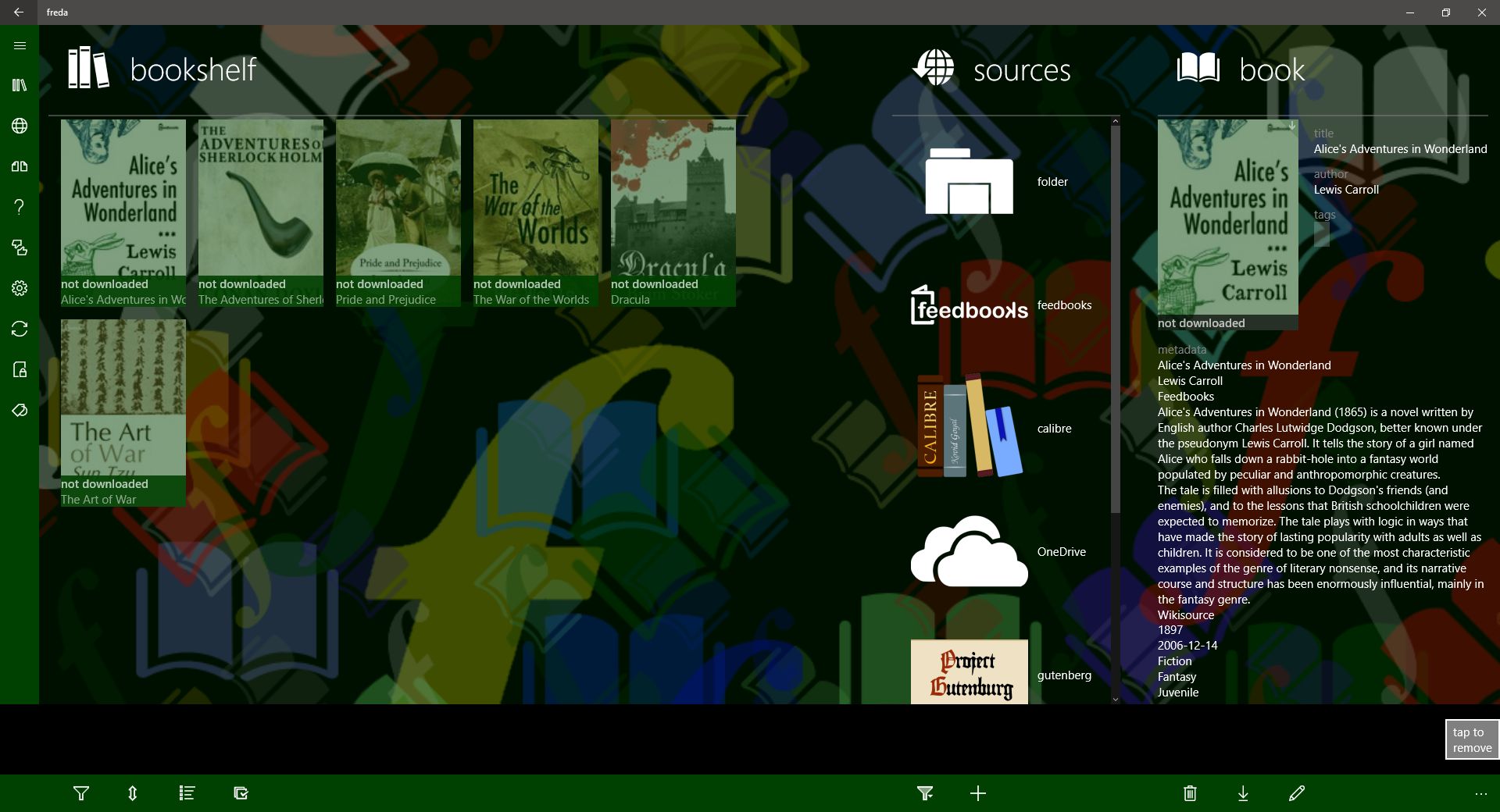Click the '2006-12-14' metadata date
The width and height of the screenshot is (1500, 812).
pyautogui.click(x=1187, y=646)
